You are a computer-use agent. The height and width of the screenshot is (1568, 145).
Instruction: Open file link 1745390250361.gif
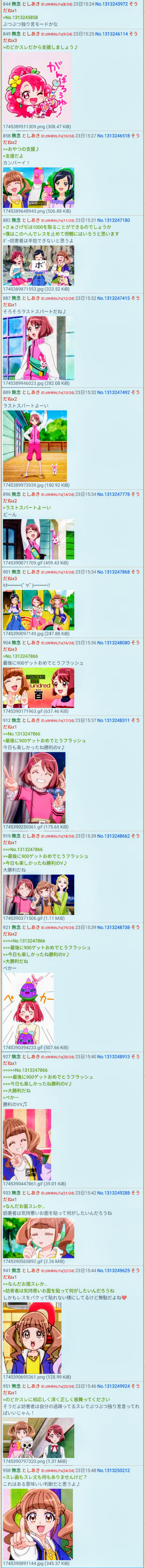pyautogui.click(x=24, y=827)
